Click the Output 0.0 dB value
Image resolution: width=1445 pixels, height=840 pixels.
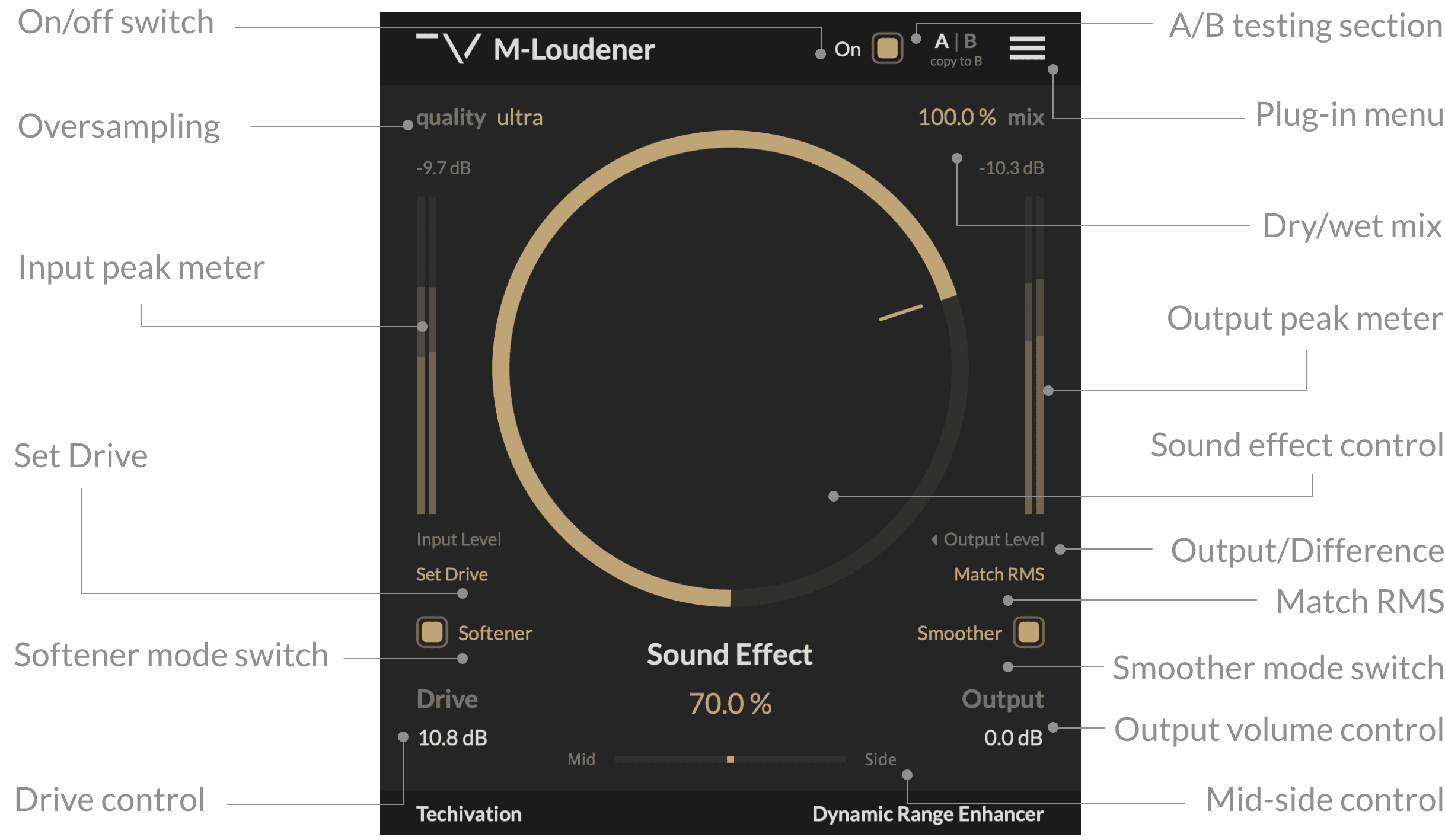click(1013, 738)
